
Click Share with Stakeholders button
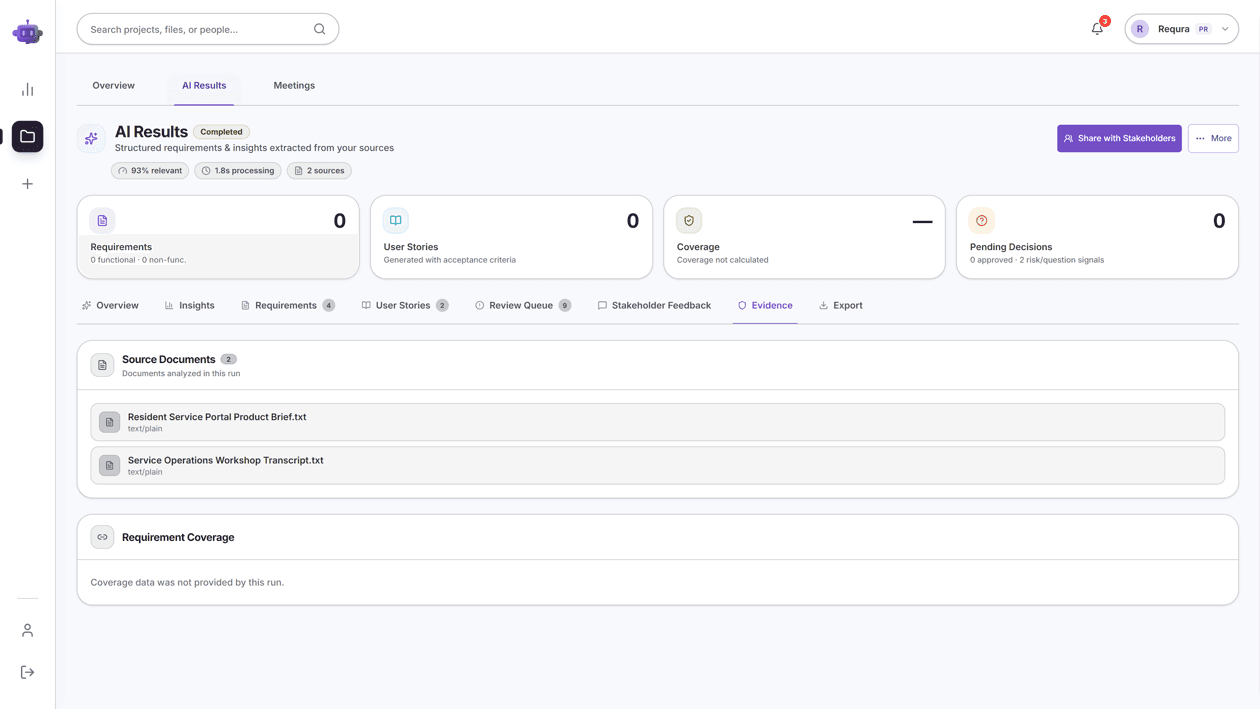click(1119, 139)
